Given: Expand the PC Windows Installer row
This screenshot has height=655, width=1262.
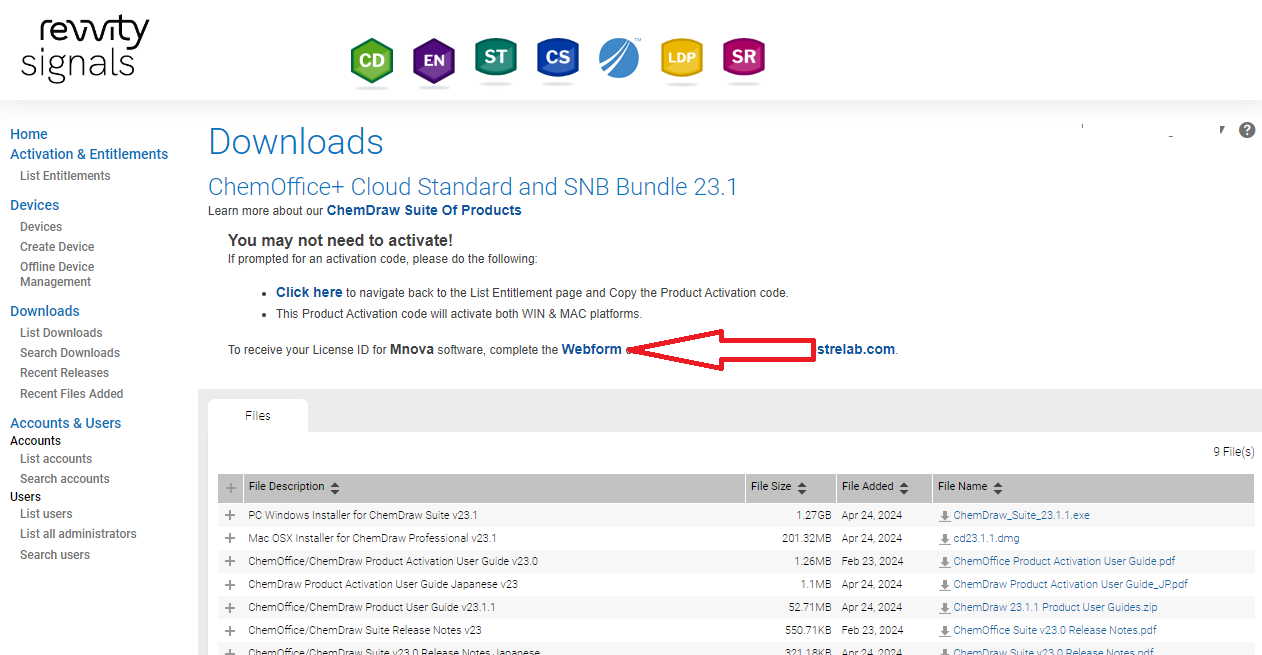Looking at the screenshot, I should coord(231,516).
